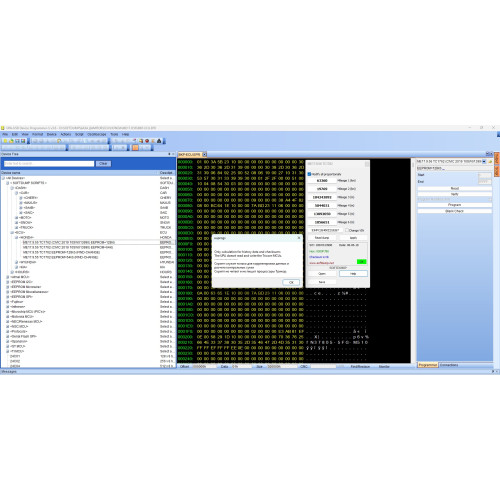The height and width of the screenshot is (500, 500).
Task: Click the device search text box
Action: [49, 164]
